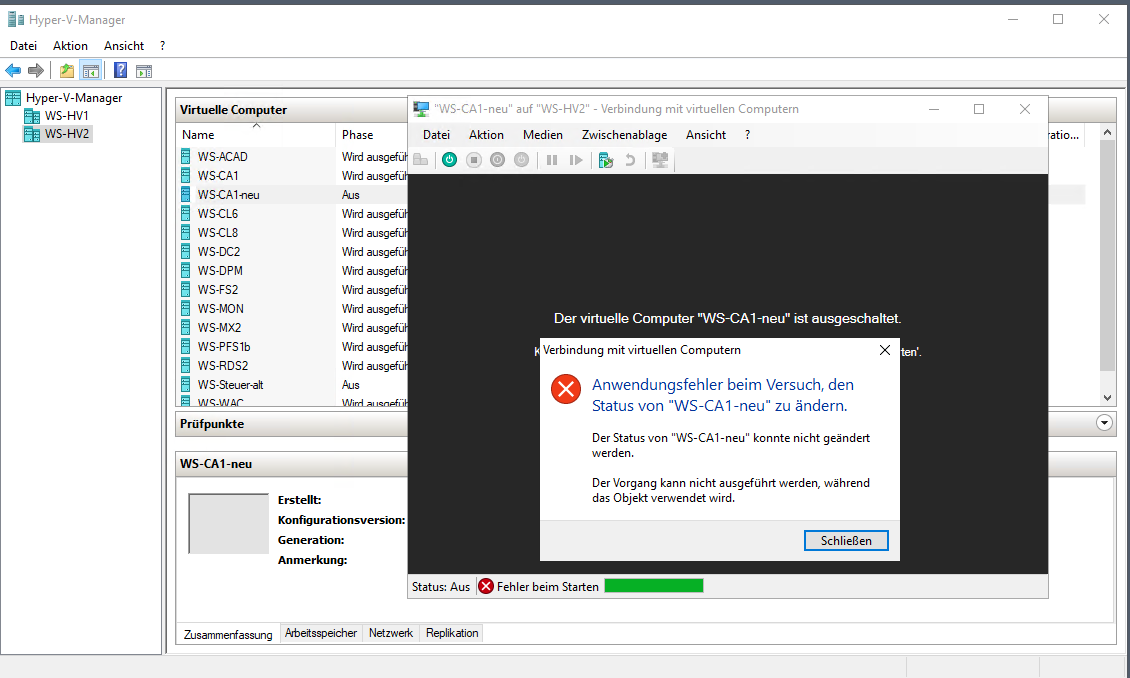Click the Name column header

(x=255, y=135)
